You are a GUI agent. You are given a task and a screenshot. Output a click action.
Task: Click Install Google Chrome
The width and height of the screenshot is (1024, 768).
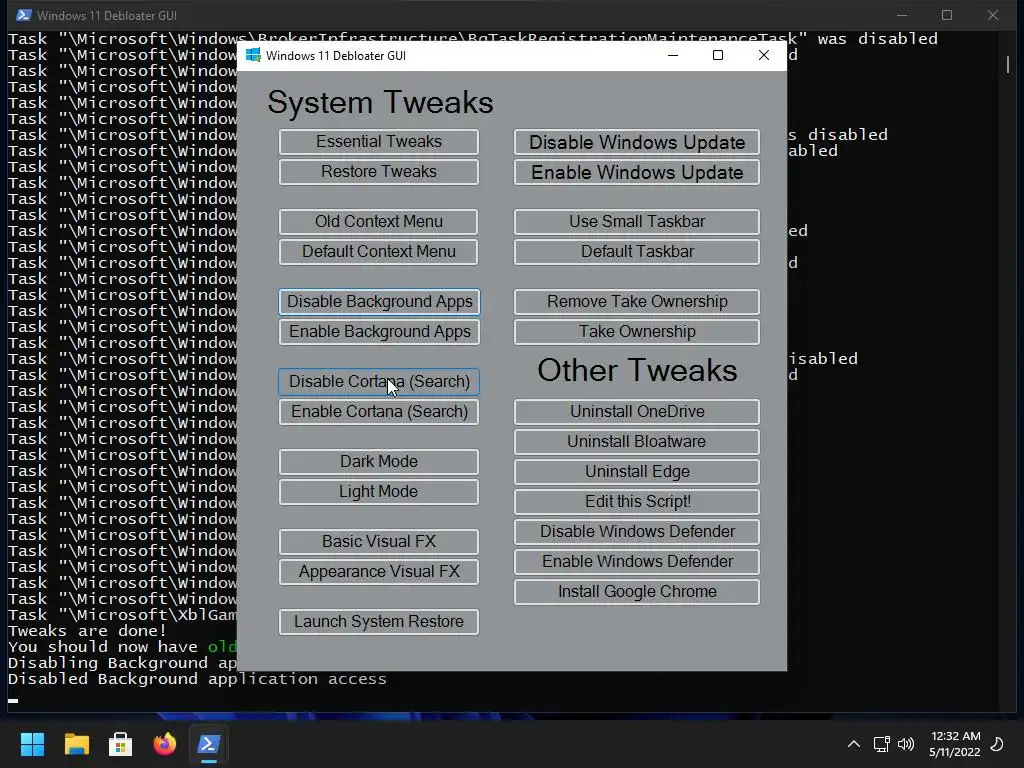[637, 592]
